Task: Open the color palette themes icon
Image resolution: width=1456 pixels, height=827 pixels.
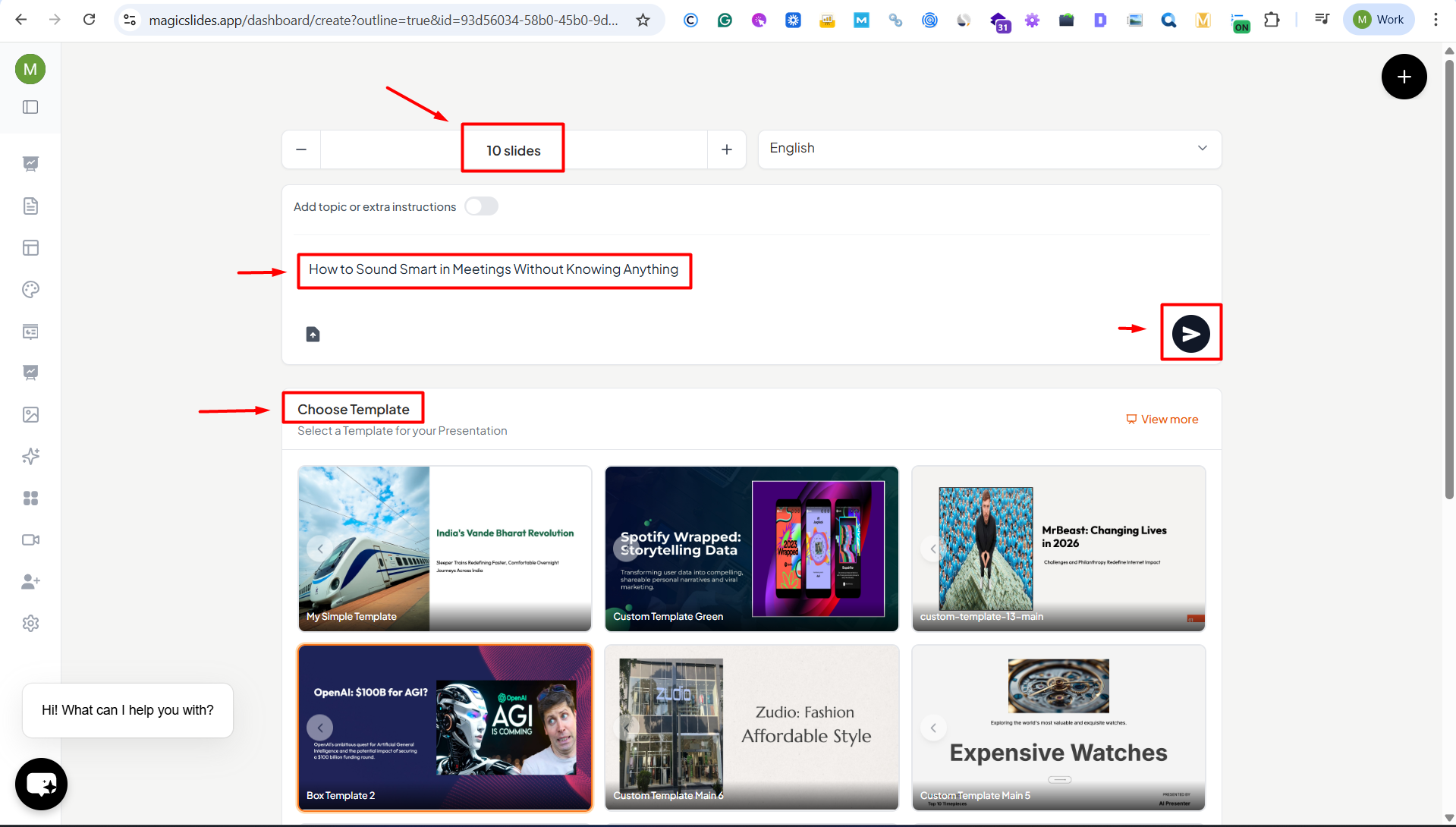Action: (x=30, y=290)
